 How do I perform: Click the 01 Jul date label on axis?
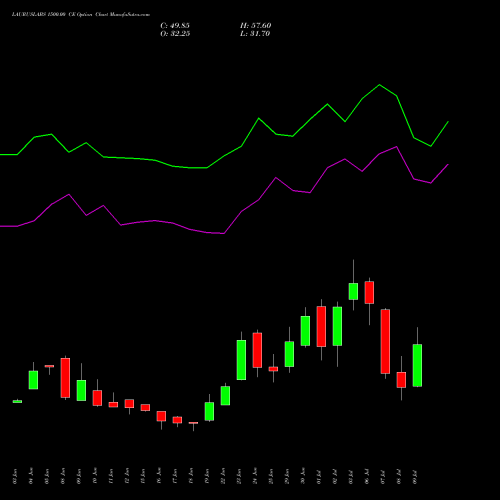(319, 477)
